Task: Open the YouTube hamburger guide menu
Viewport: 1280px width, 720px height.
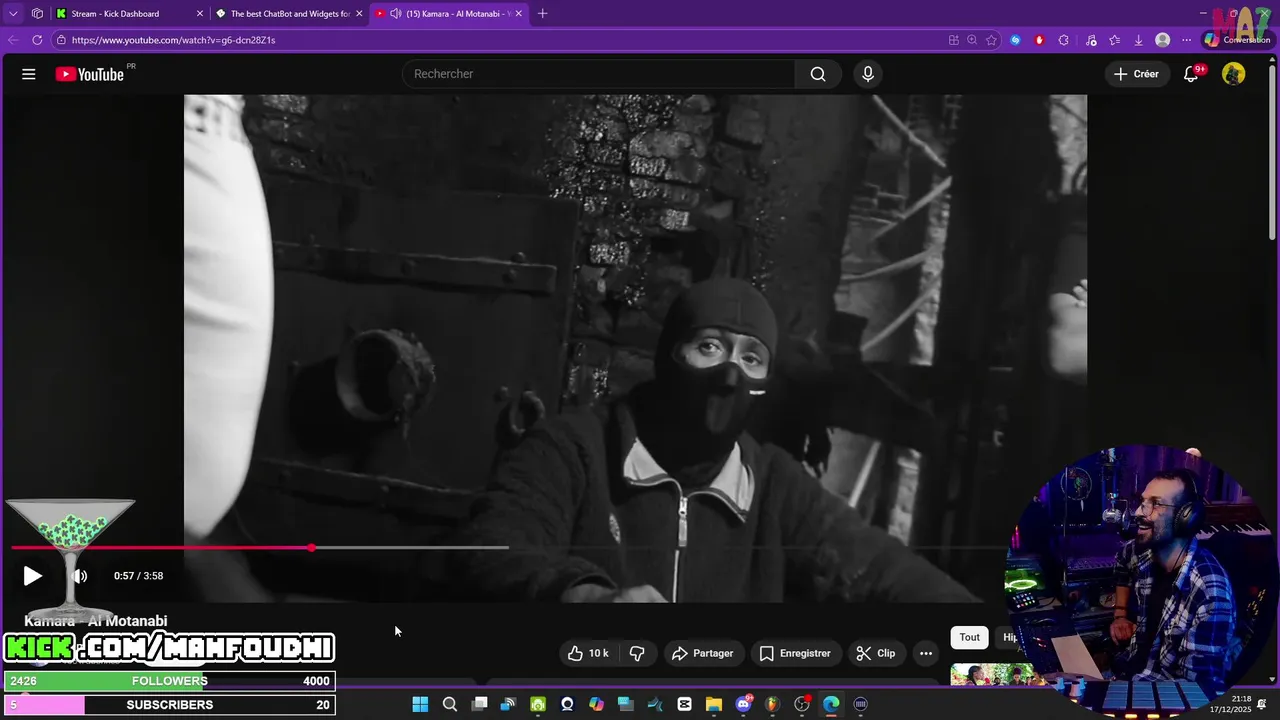Action: (29, 74)
